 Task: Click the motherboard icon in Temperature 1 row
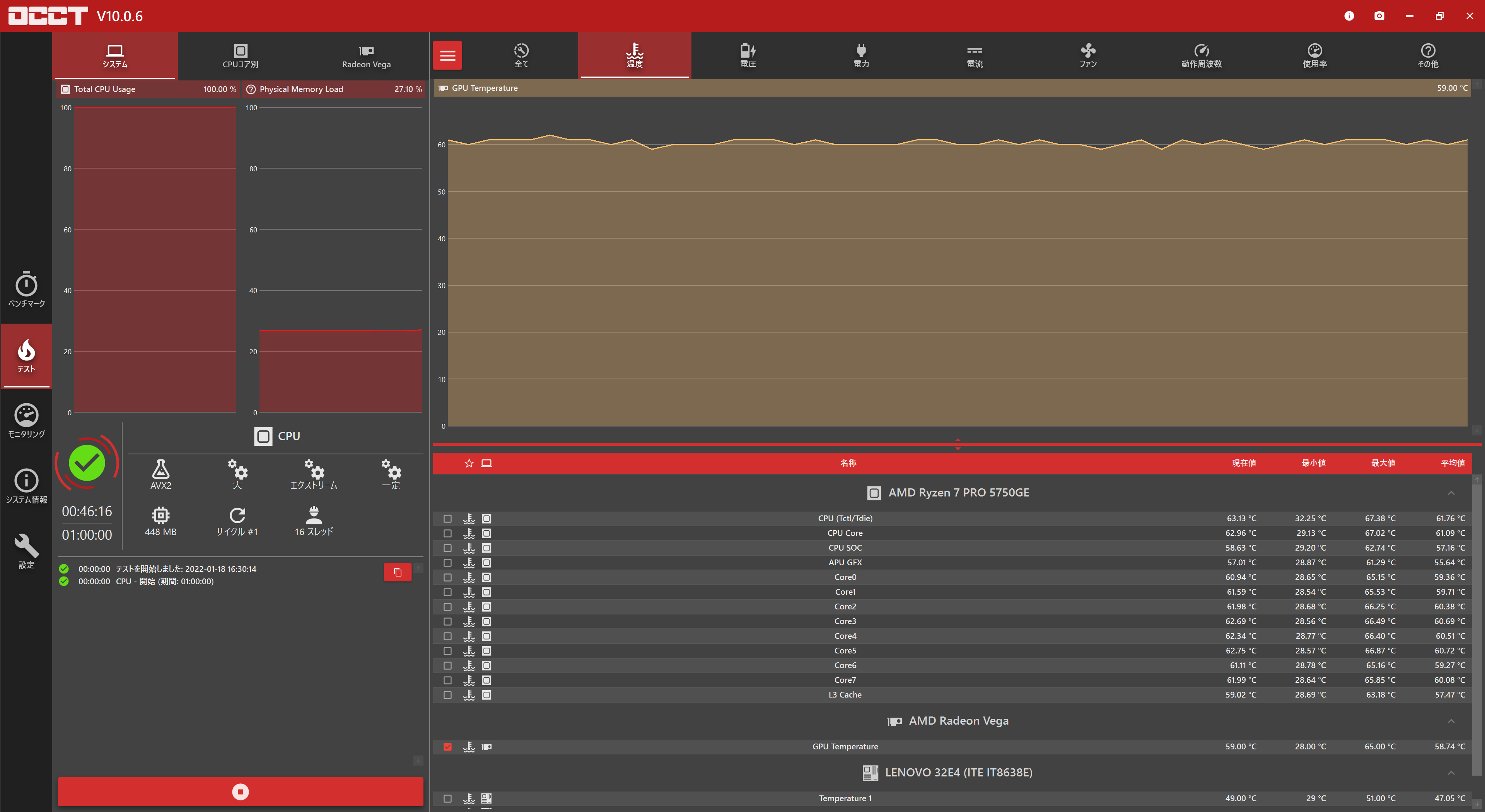(x=486, y=798)
